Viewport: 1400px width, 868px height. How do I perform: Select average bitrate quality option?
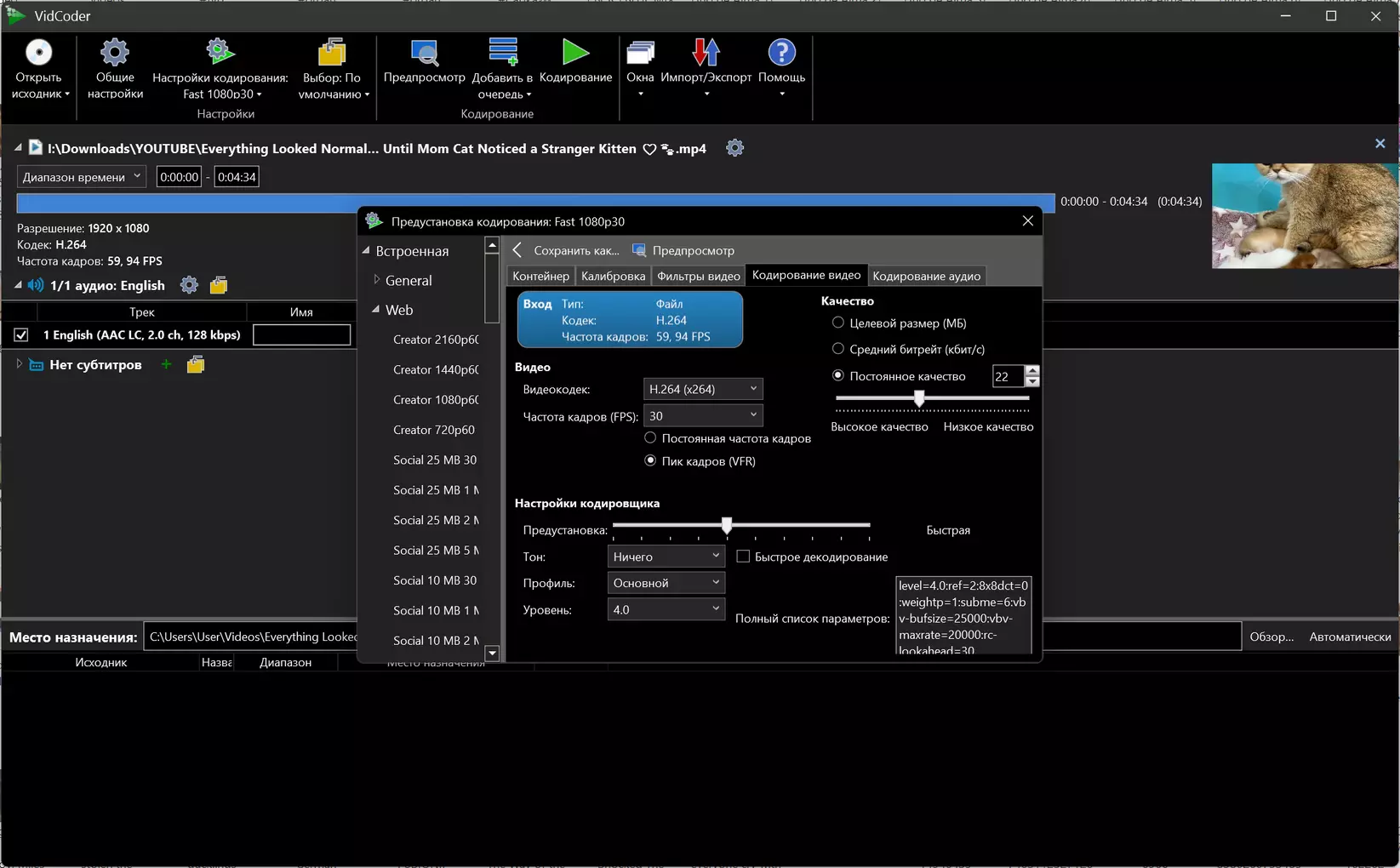(x=838, y=349)
